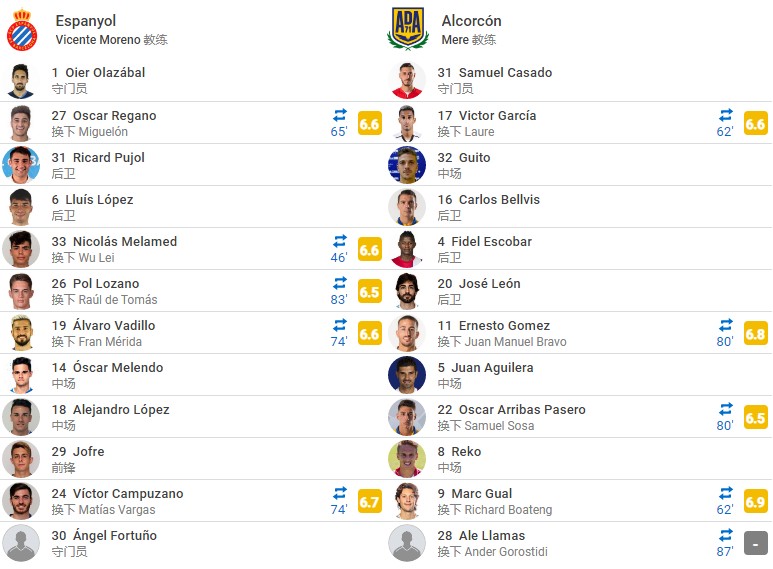Viewport: 773px width, 569px height.
Task: Click Ale Llamas's grey dash rating badge
Action: click(756, 544)
